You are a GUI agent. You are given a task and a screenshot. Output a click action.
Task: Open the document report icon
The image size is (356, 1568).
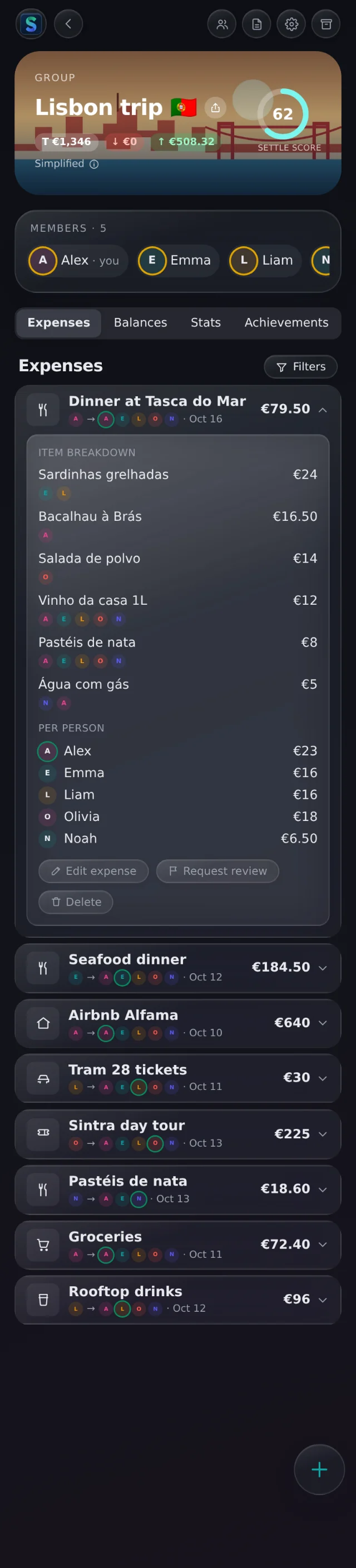[256, 24]
